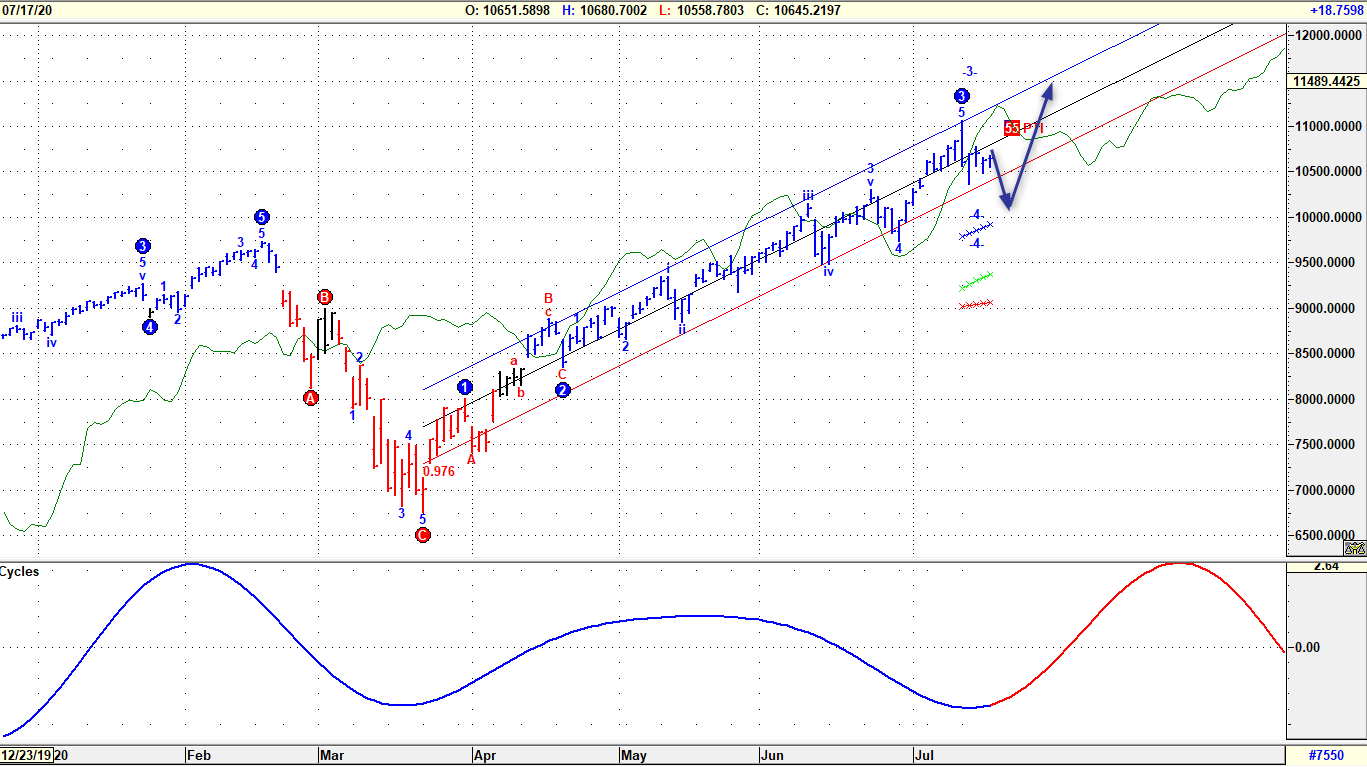The height and width of the screenshot is (767, 1367).
Task: Click the #7550 bar count box
Action: (x=1326, y=756)
